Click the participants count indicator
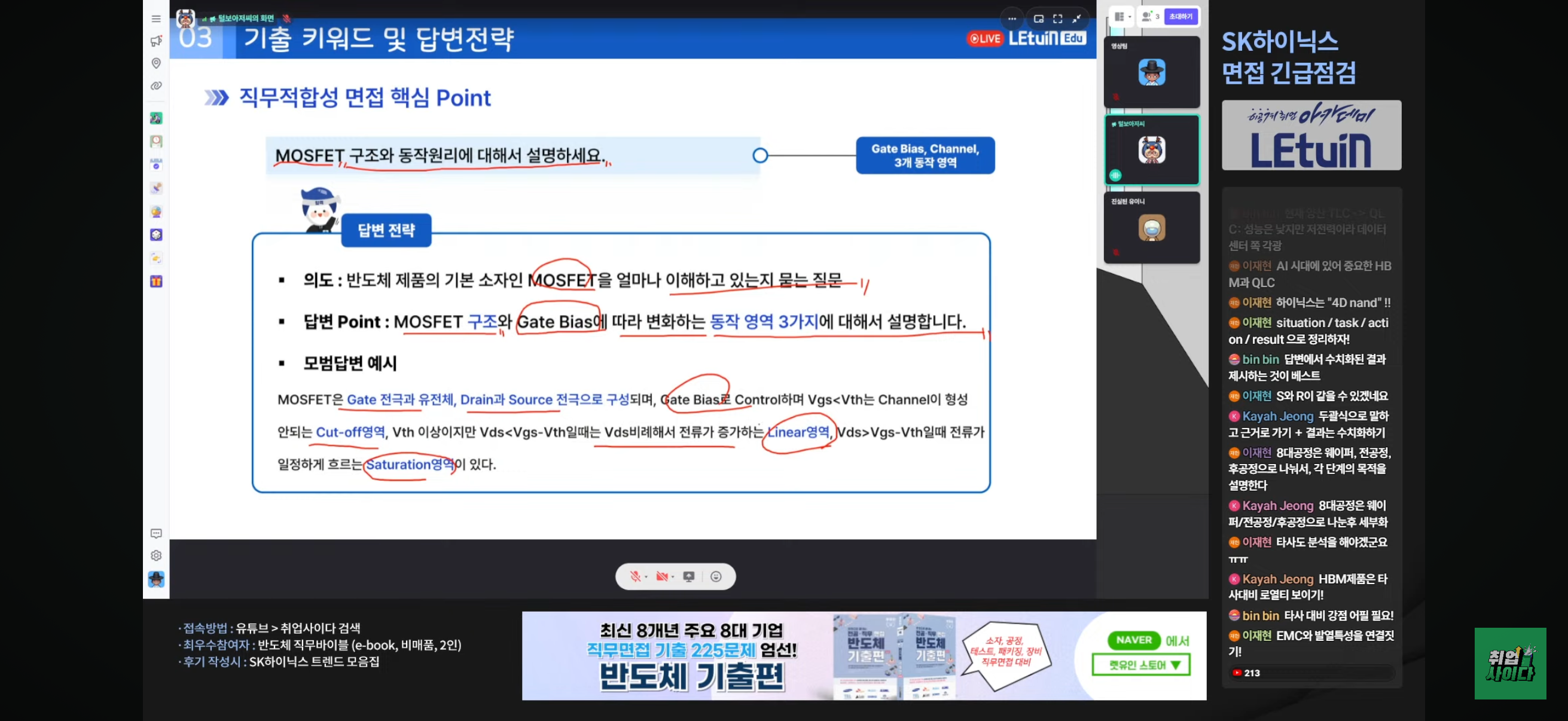This screenshot has height=721, width=1568. coord(1150,17)
